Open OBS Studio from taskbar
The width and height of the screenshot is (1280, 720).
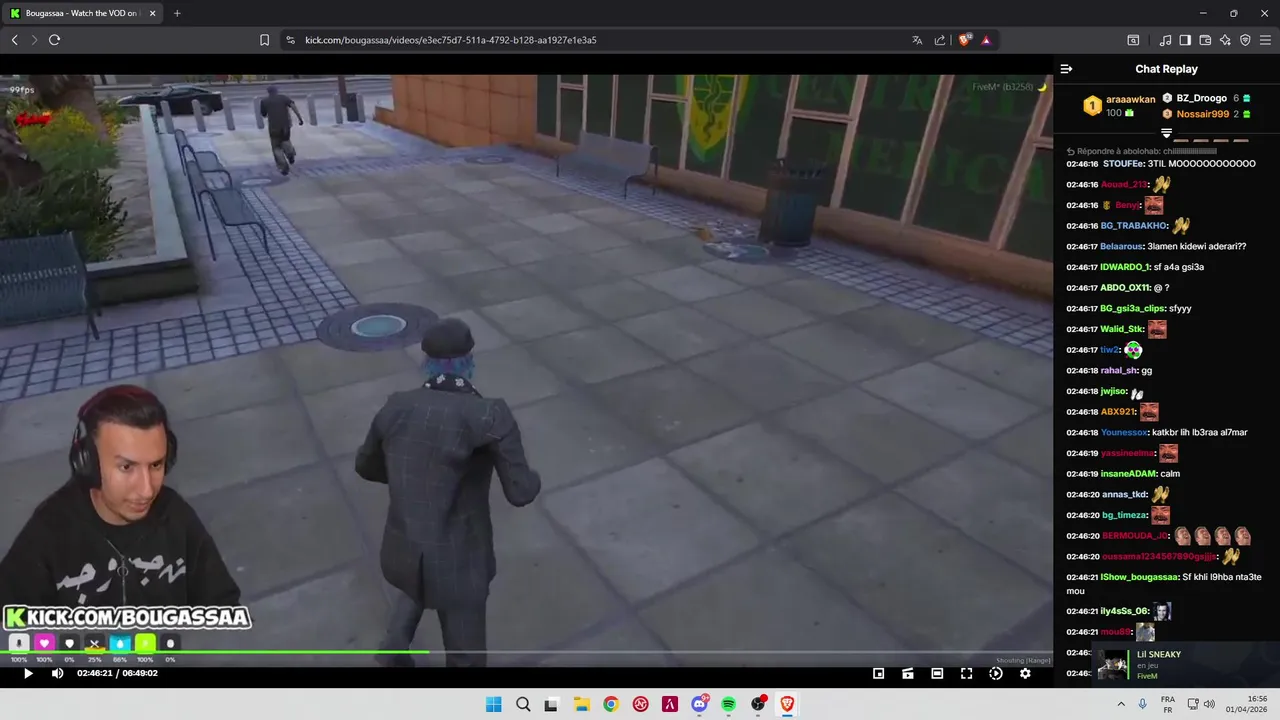point(758,704)
